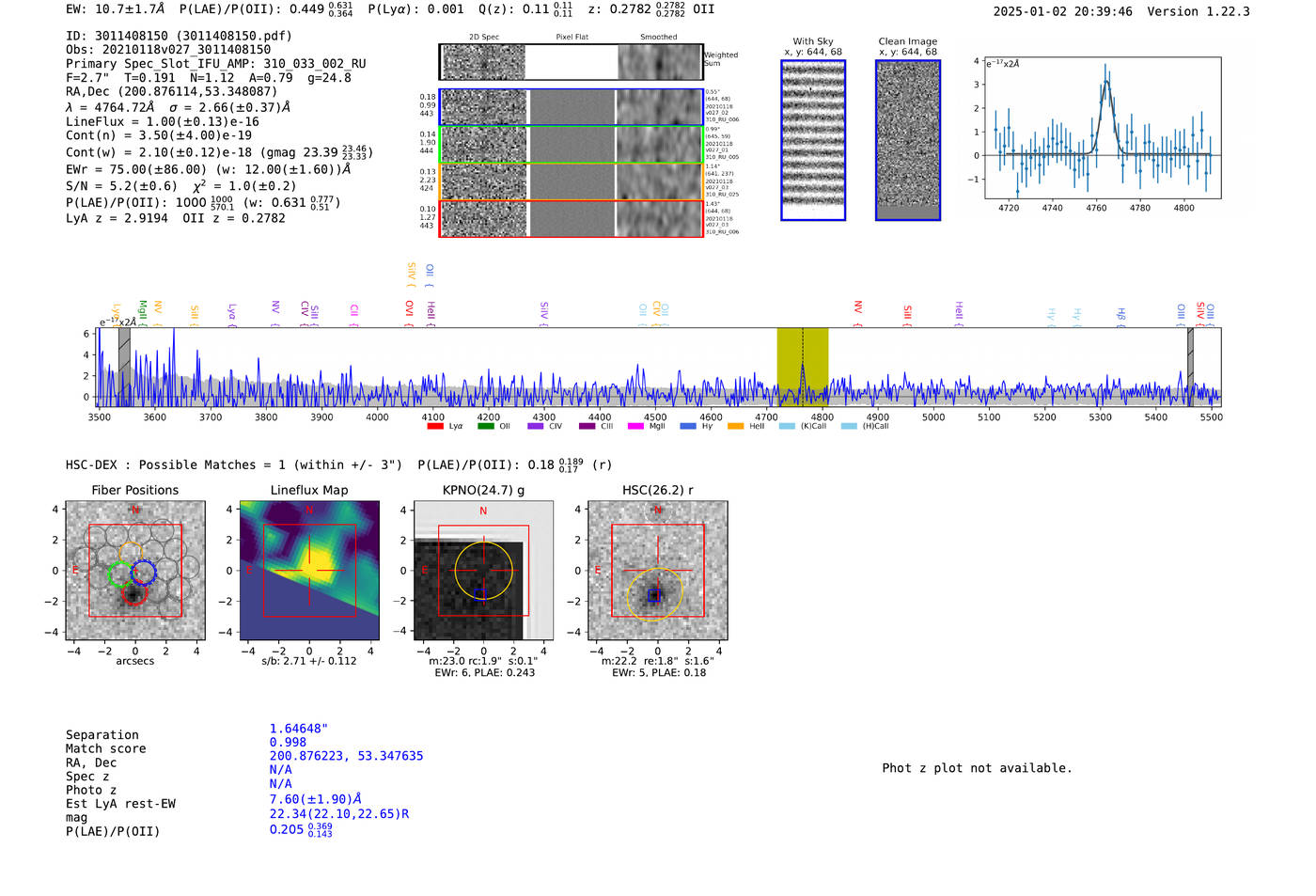
Task: Select the 'Obs: 20210118v027_3011408150' line
Action: click(168, 50)
